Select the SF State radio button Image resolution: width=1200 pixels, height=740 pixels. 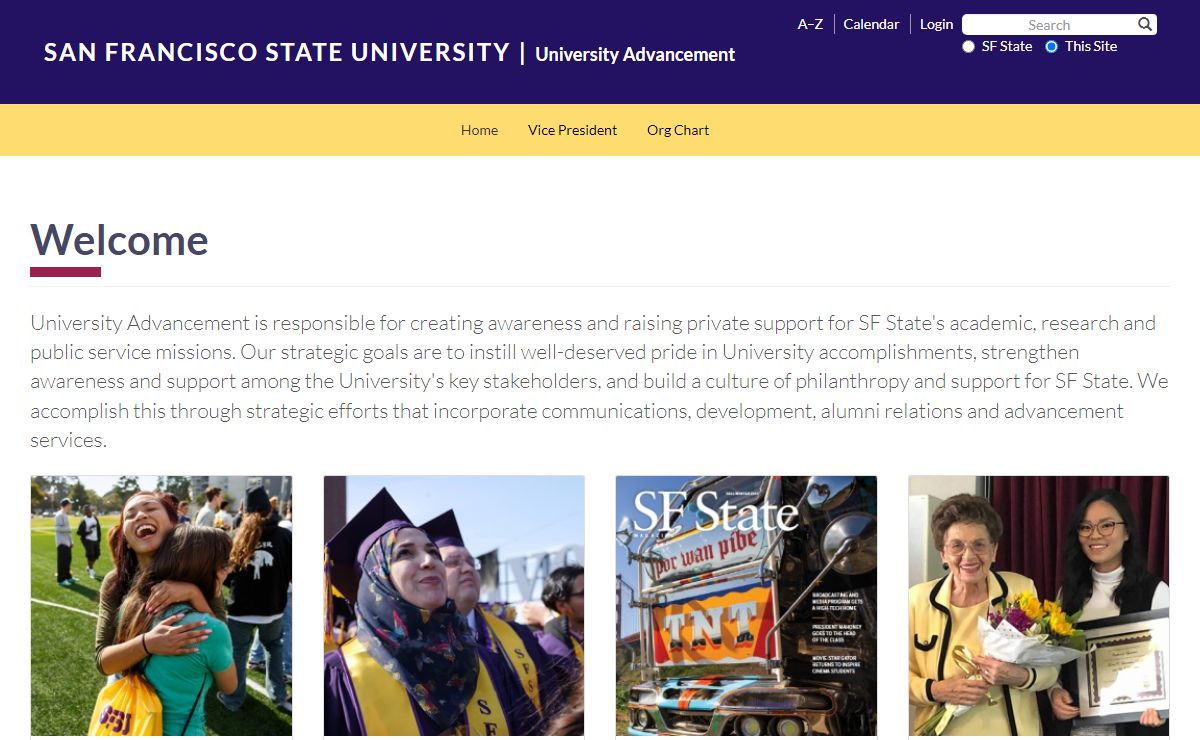[968, 47]
